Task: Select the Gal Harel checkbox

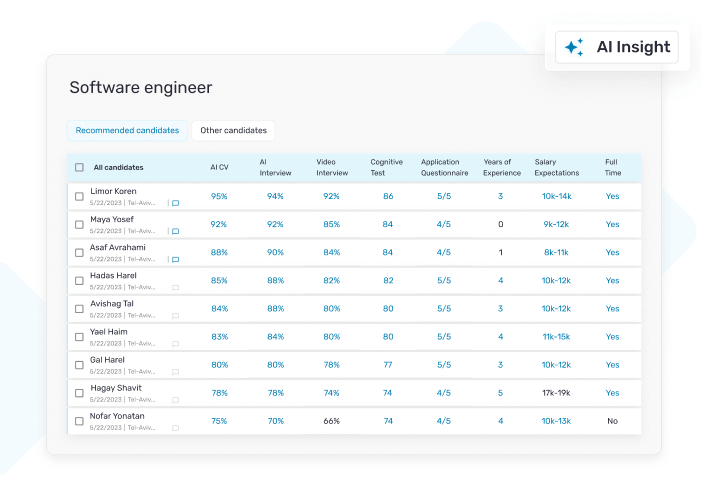Action: pos(79,365)
